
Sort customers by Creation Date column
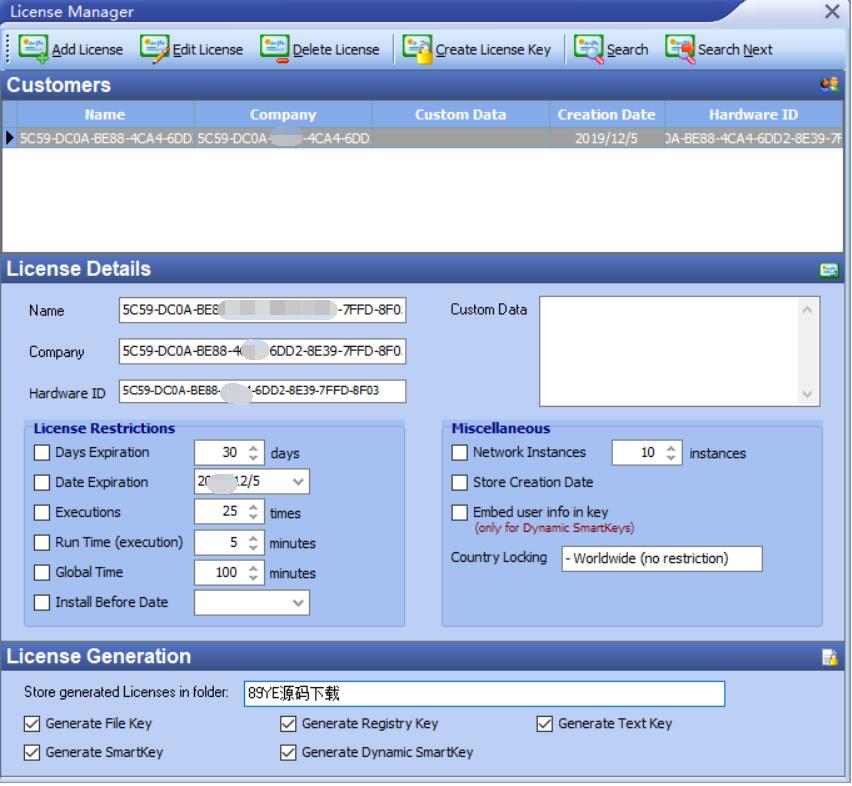tap(607, 114)
